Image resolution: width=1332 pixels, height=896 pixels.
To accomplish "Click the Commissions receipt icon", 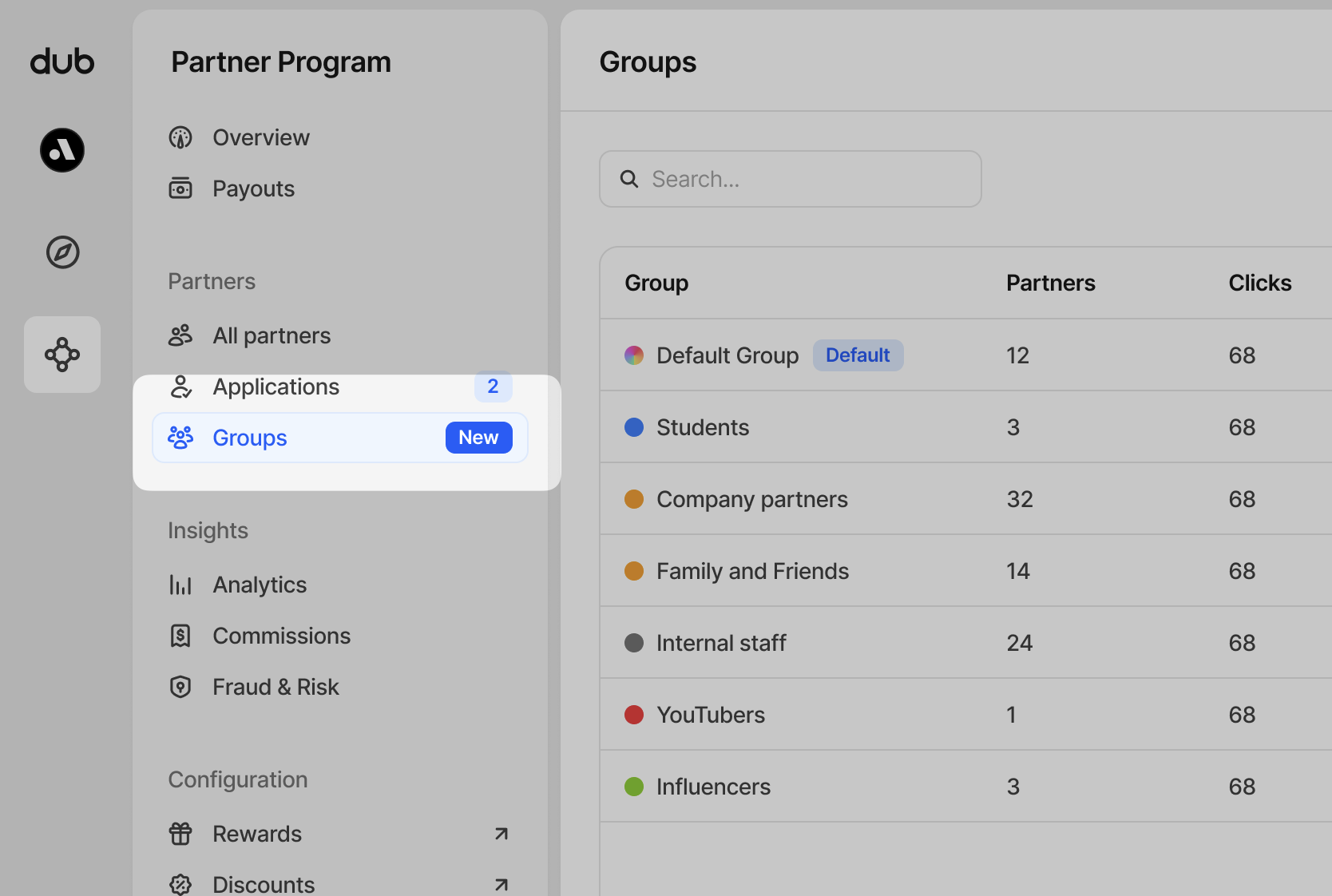I will pyautogui.click(x=180, y=636).
